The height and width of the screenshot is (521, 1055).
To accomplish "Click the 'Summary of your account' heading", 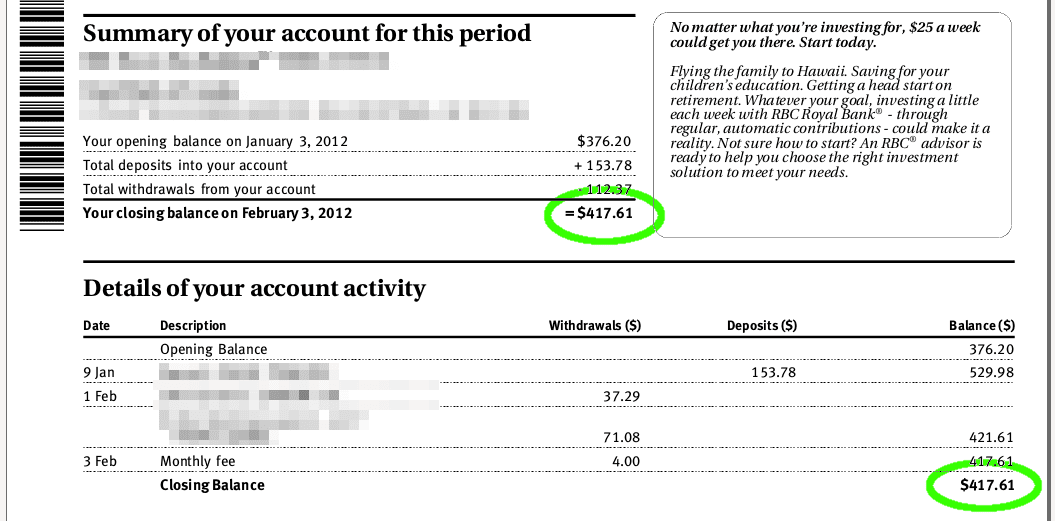I will (x=307, y=33).
